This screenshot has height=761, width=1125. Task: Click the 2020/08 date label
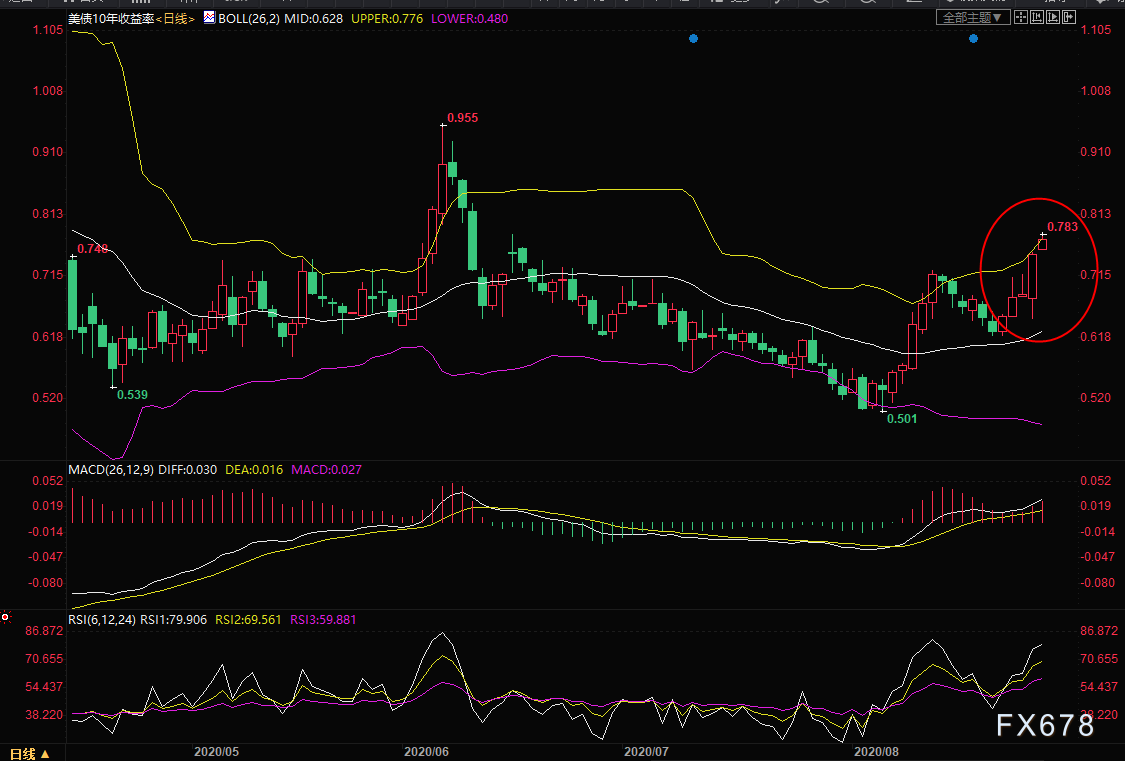tap(878, 752)
